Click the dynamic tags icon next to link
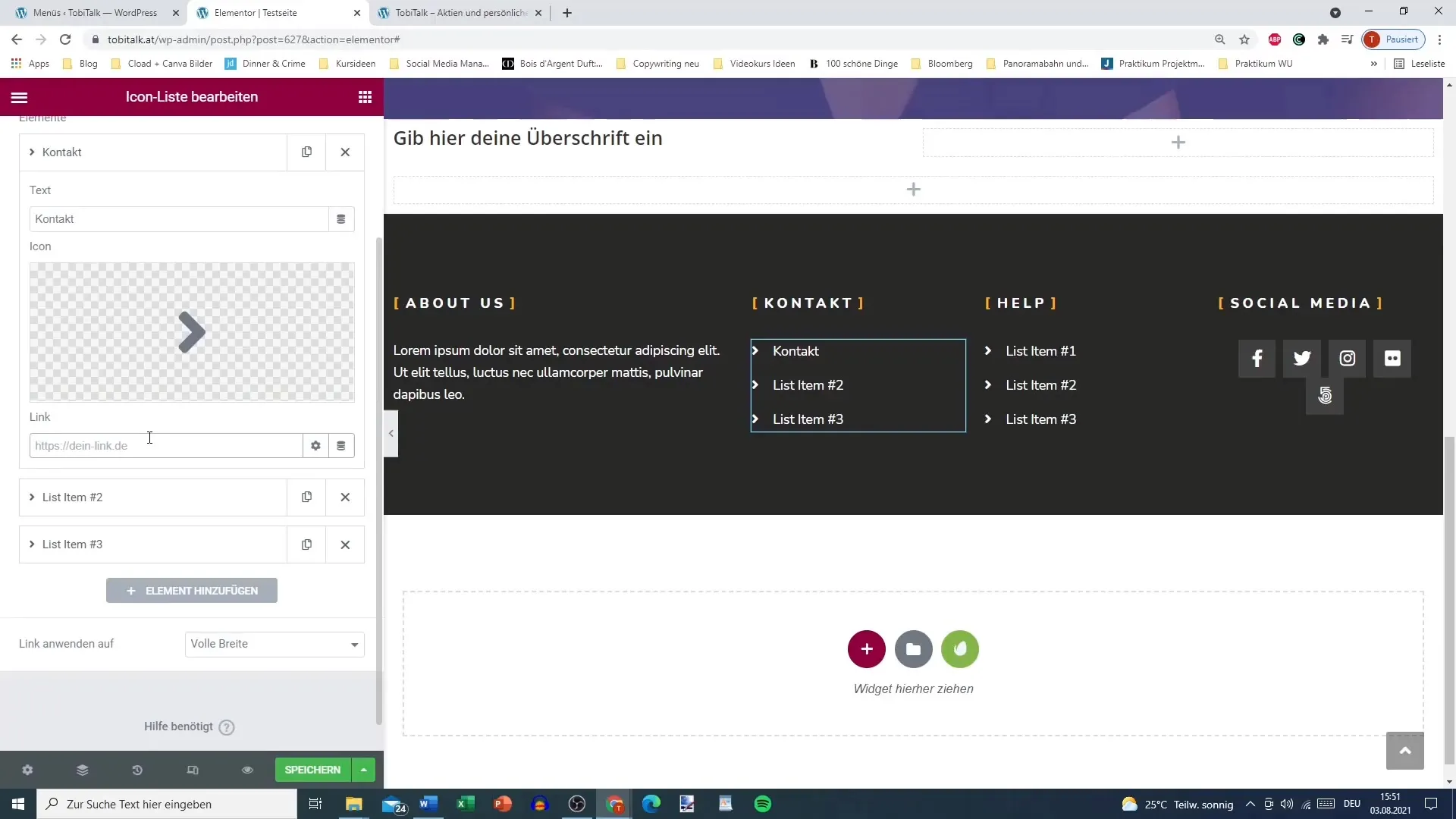The image size is (1456, 819). [340, 444]
